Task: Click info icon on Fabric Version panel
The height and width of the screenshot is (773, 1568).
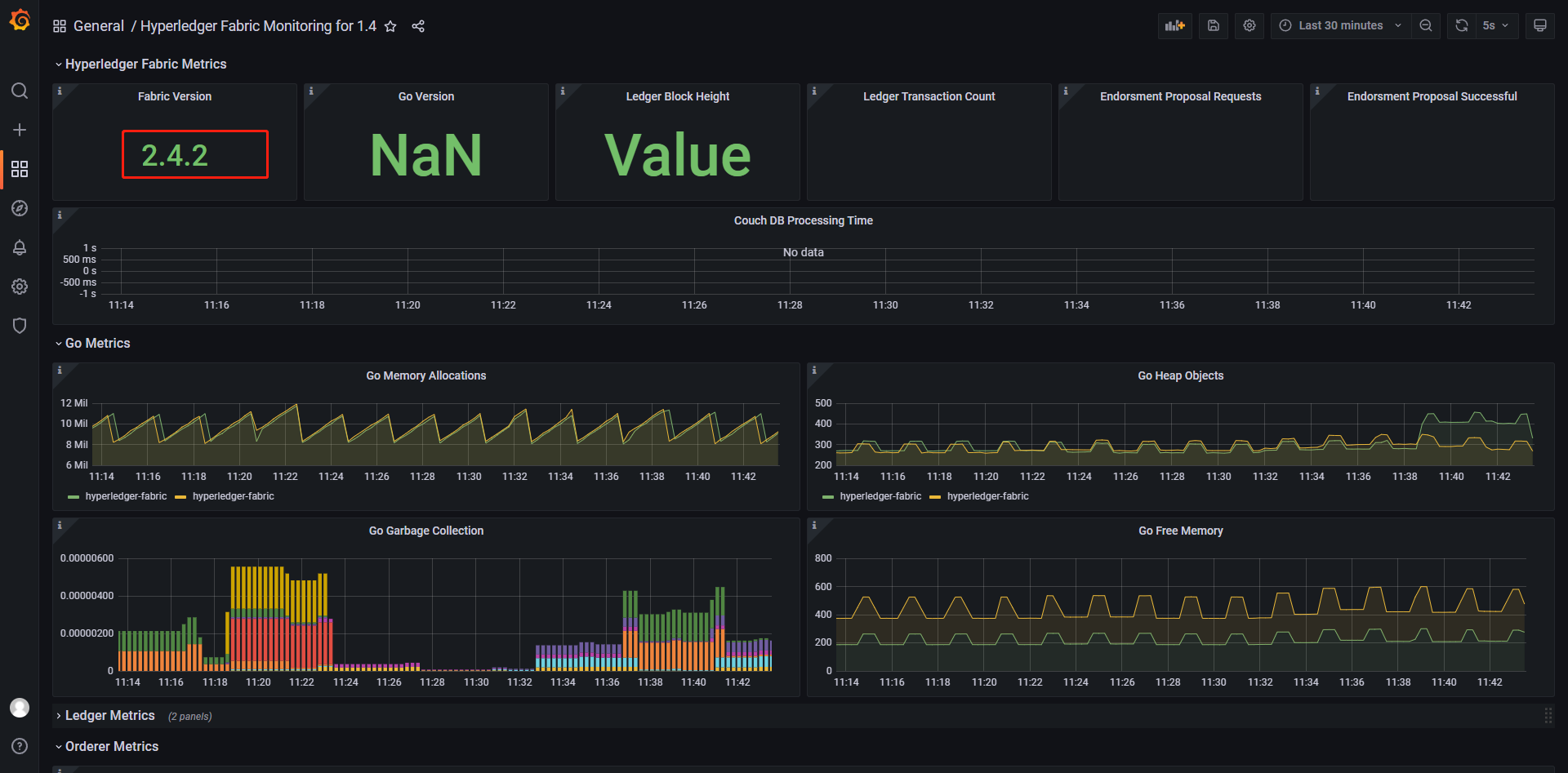Action: click(60, 91)
